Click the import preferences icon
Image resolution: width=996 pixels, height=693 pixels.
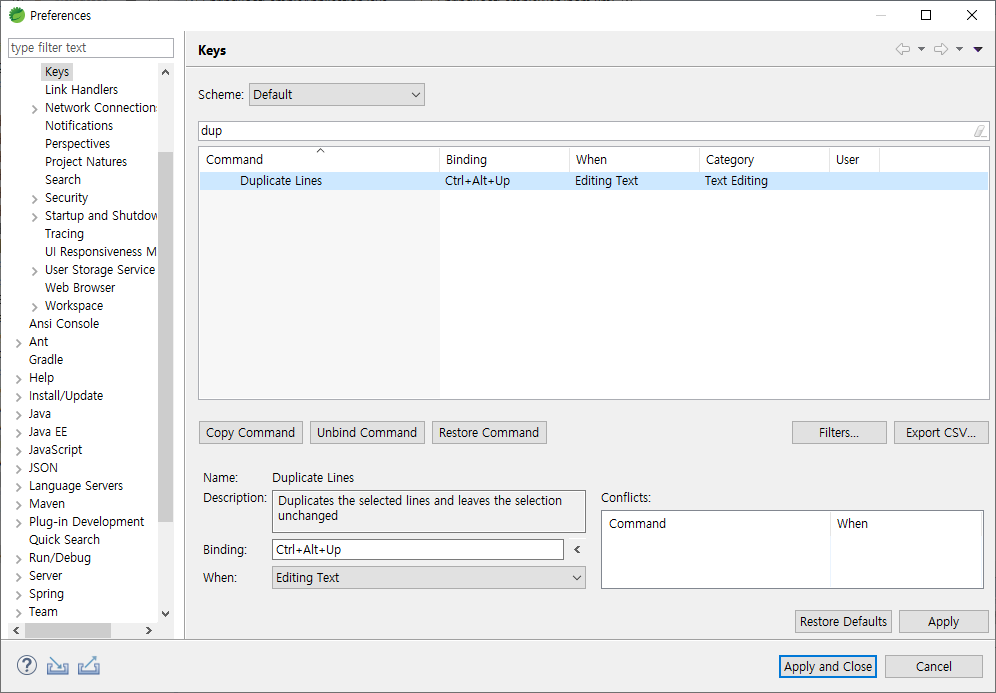click(x=57, y=666)
